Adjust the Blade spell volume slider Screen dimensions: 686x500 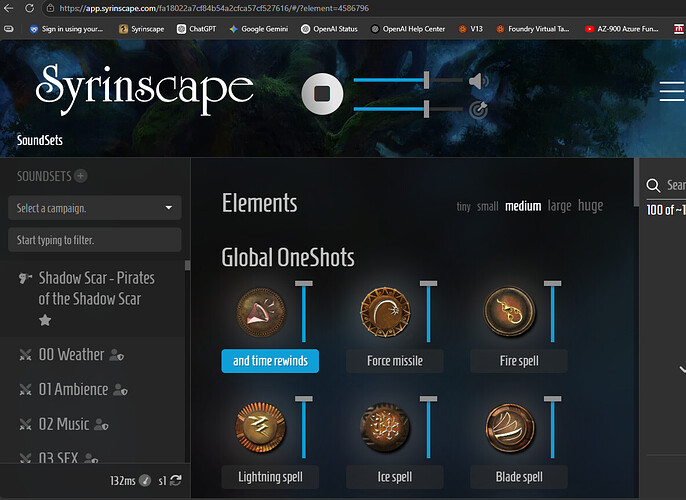553,427
